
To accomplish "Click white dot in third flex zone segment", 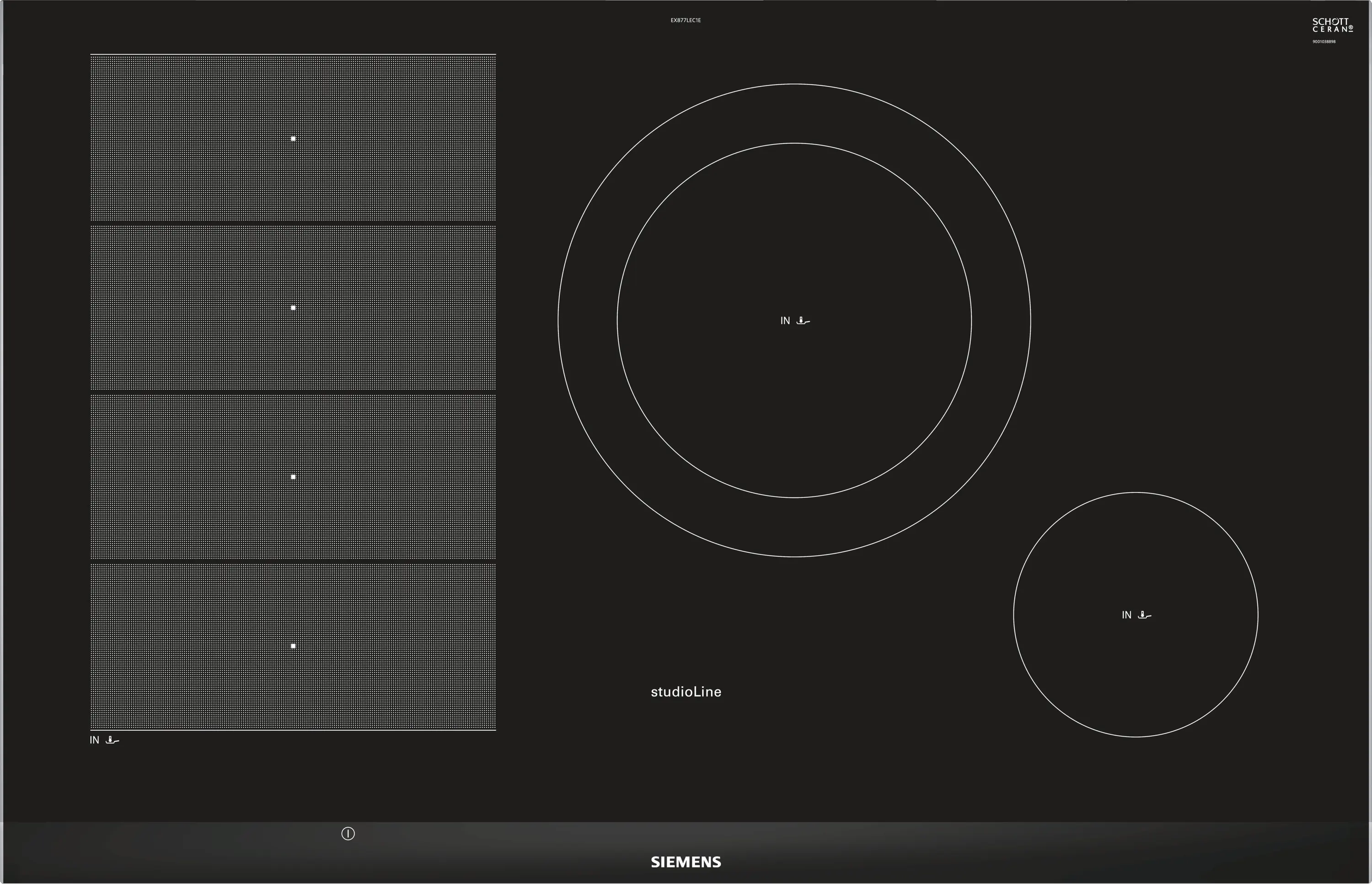I will [x=293, y=477].
